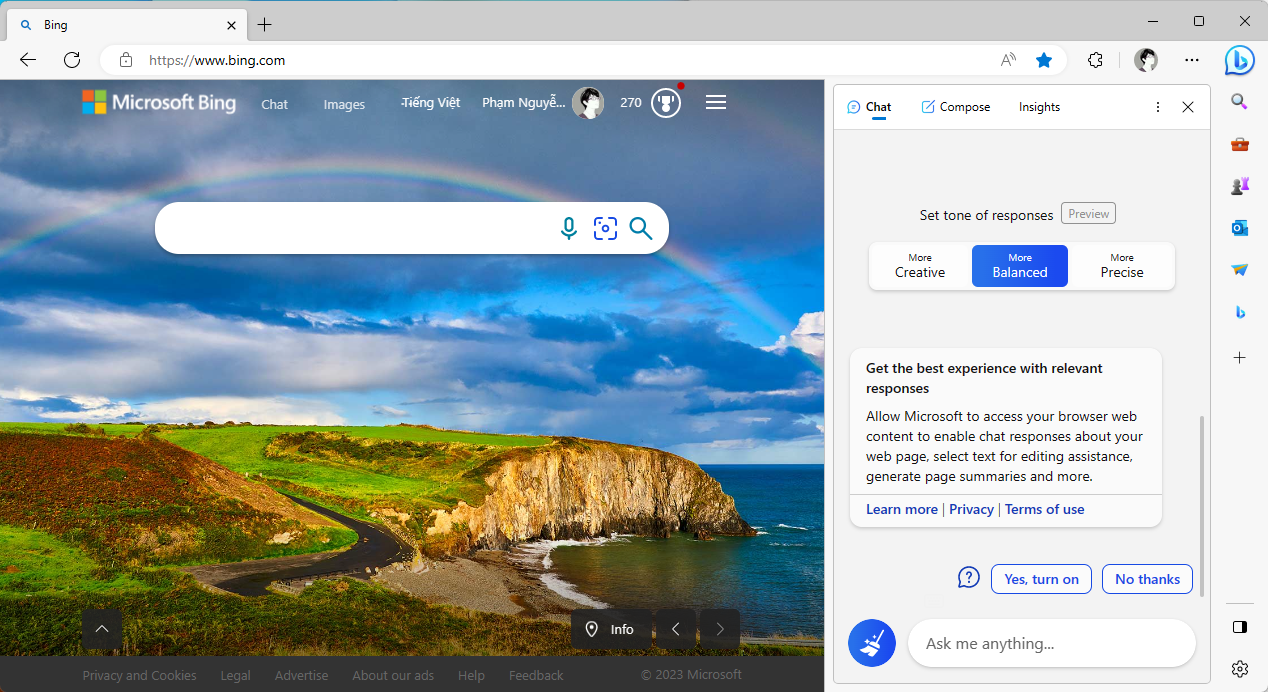Open Images from the Bing navigation
This screenshot has height=692, width=1268.
click(344, 104)
